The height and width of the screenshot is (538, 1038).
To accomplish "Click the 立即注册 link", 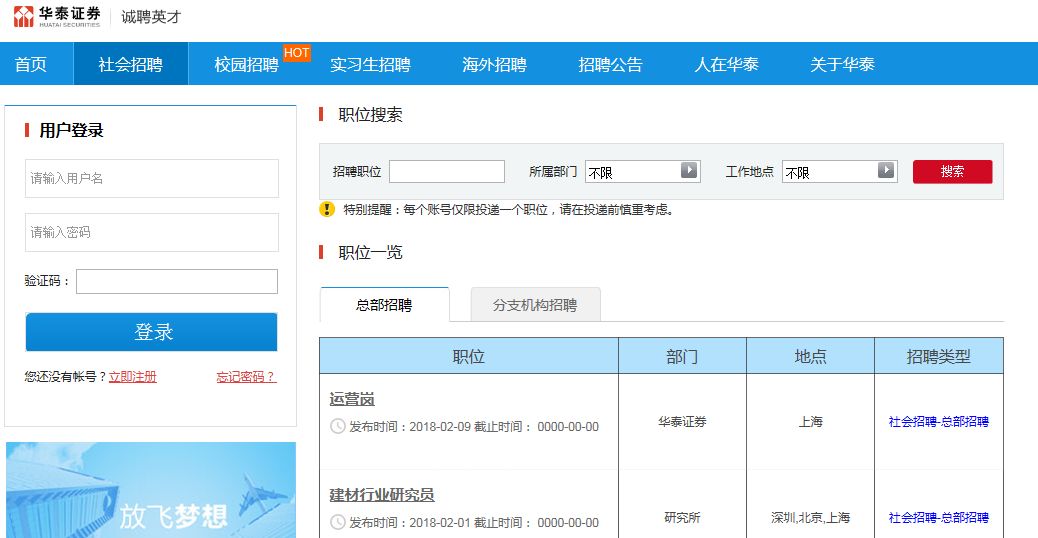I will (x=132, y=377).
